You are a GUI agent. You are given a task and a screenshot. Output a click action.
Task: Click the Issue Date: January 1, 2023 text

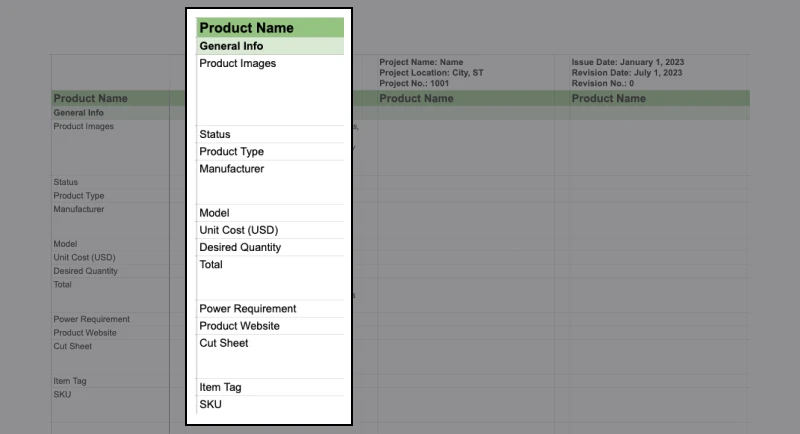pyautogui.click(x=627, y=63)
